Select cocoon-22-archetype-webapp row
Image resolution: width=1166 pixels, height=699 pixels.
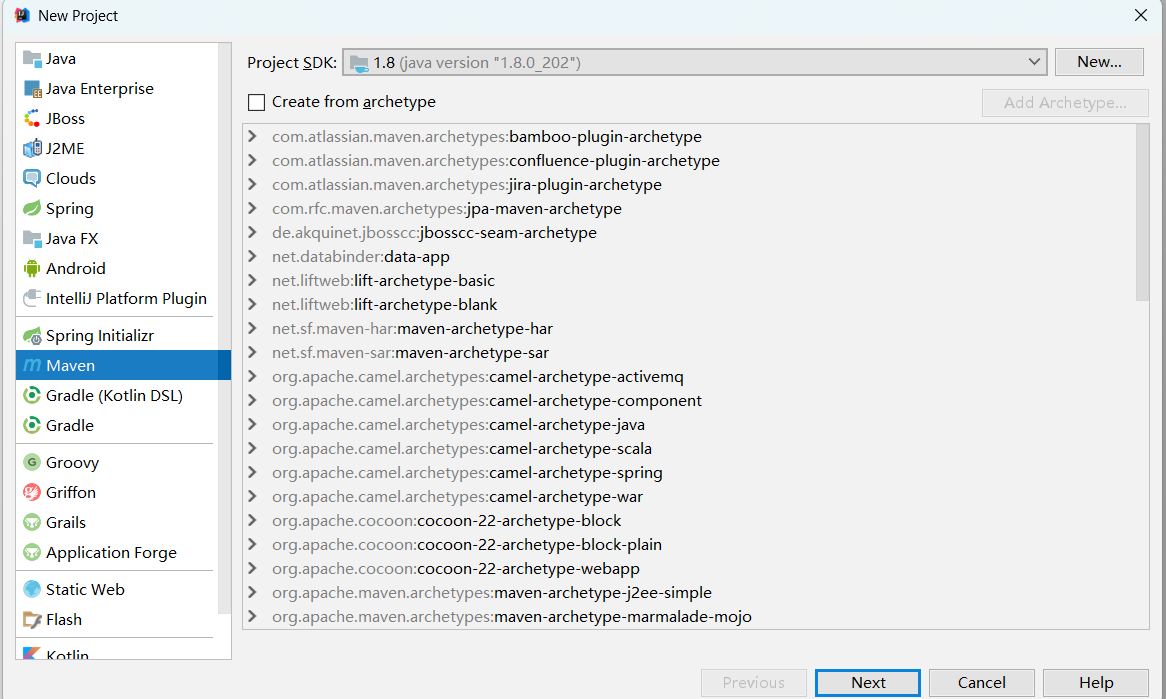689,568
